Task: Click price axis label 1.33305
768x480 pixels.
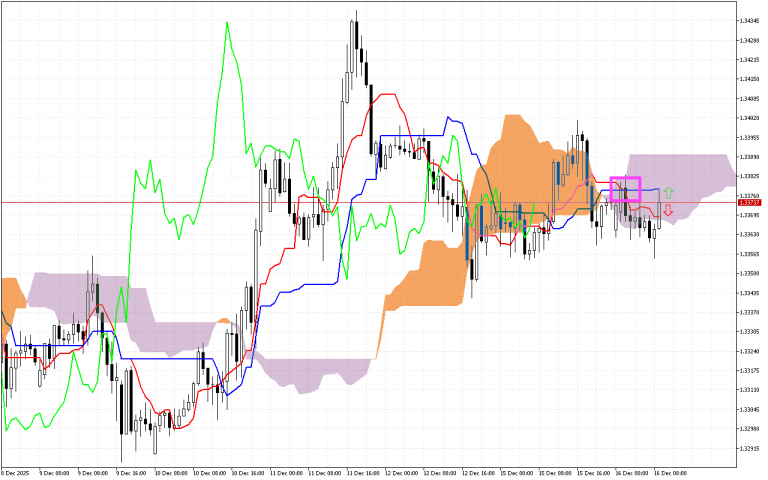Action: [x=750, y=332]
